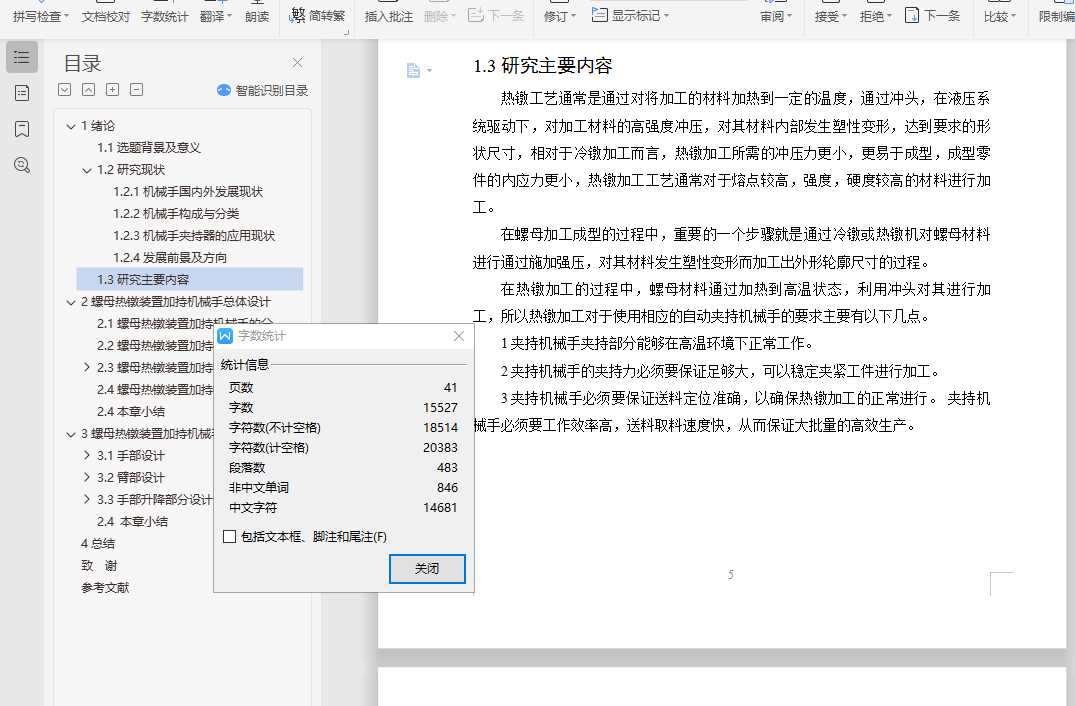Go to 致 谢 in outline

99,565
